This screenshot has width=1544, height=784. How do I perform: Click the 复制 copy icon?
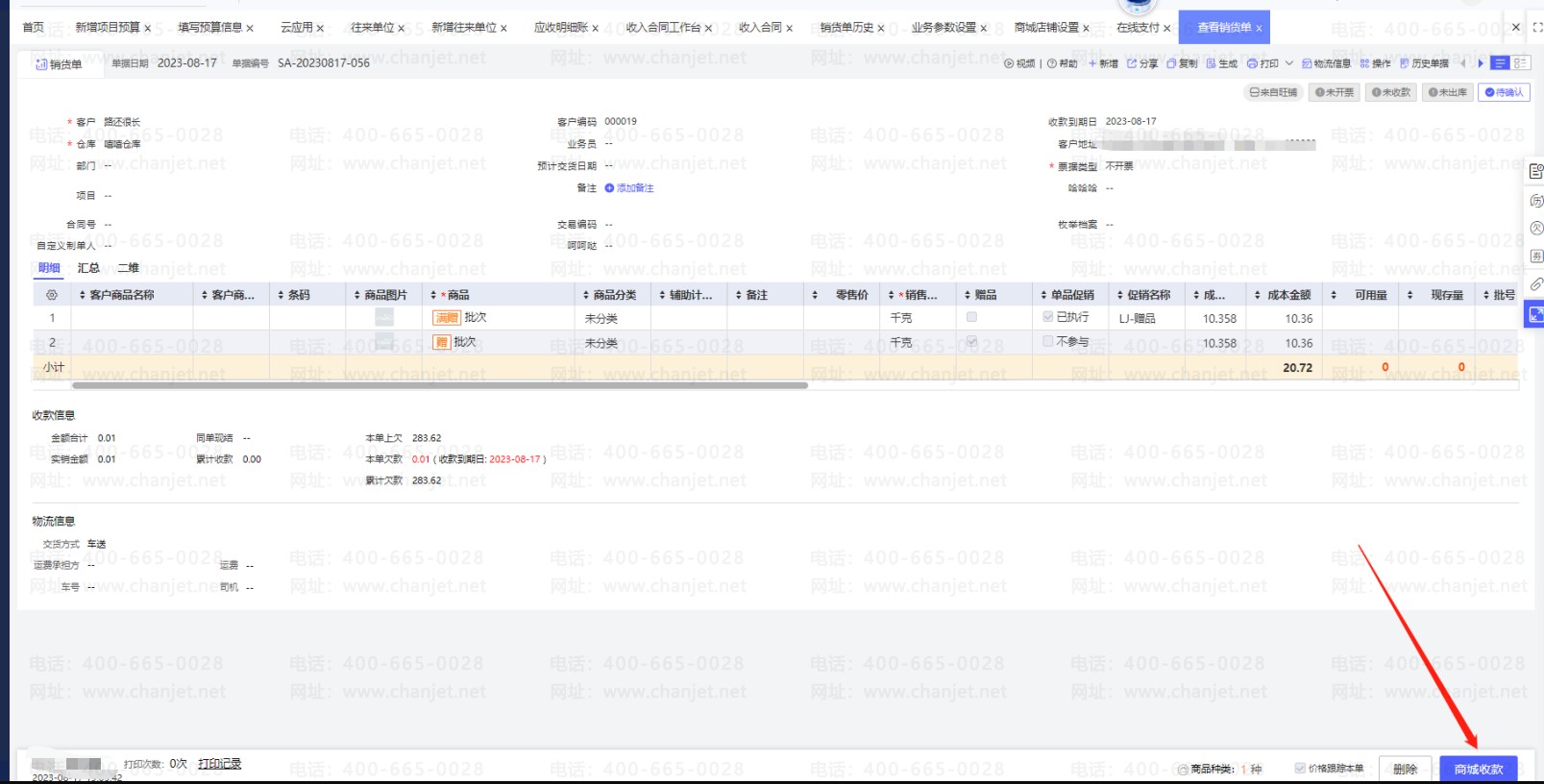coord(1171,64)
